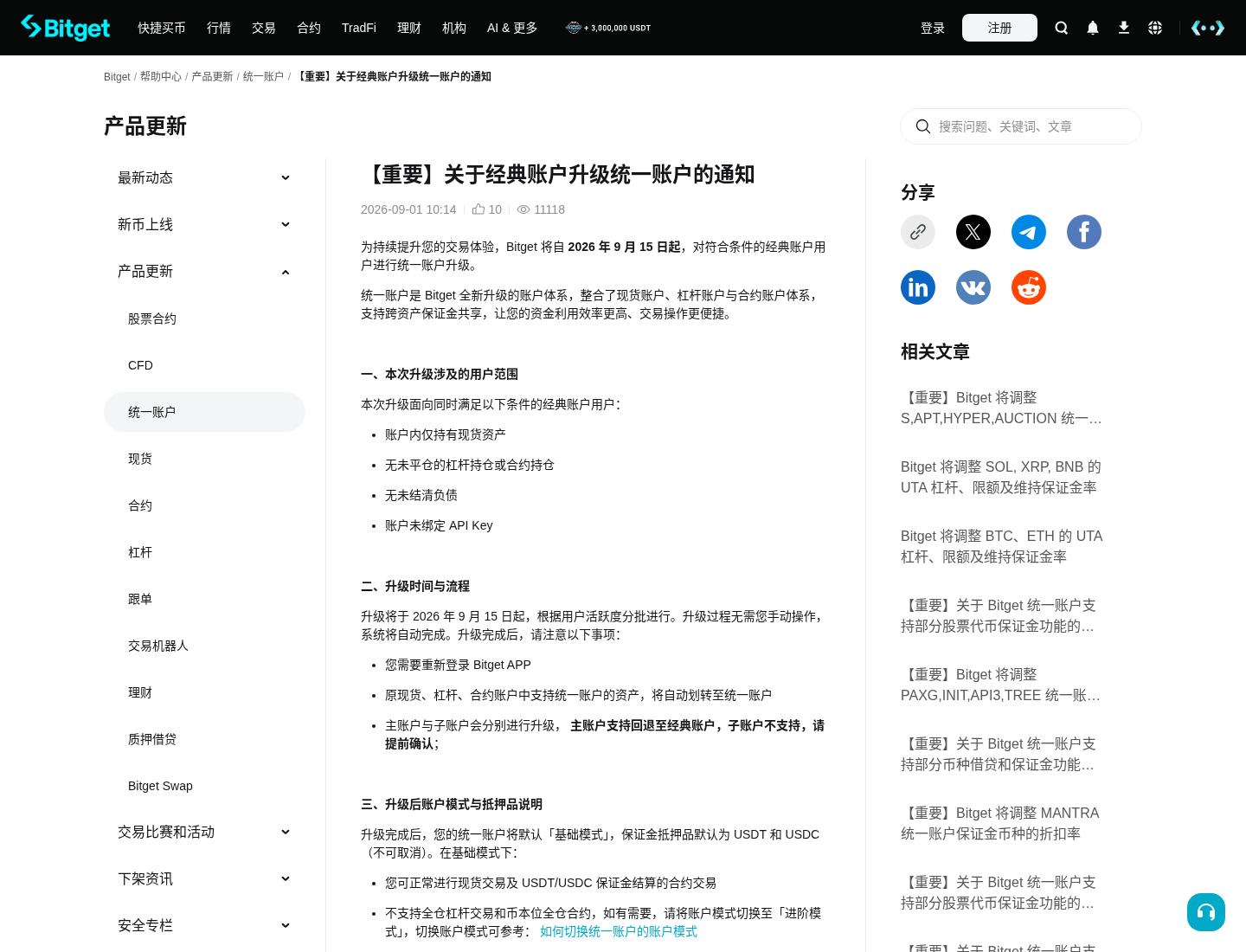
Task: Like the article with thumbs-up icon
Action: [x=478, y=209]
